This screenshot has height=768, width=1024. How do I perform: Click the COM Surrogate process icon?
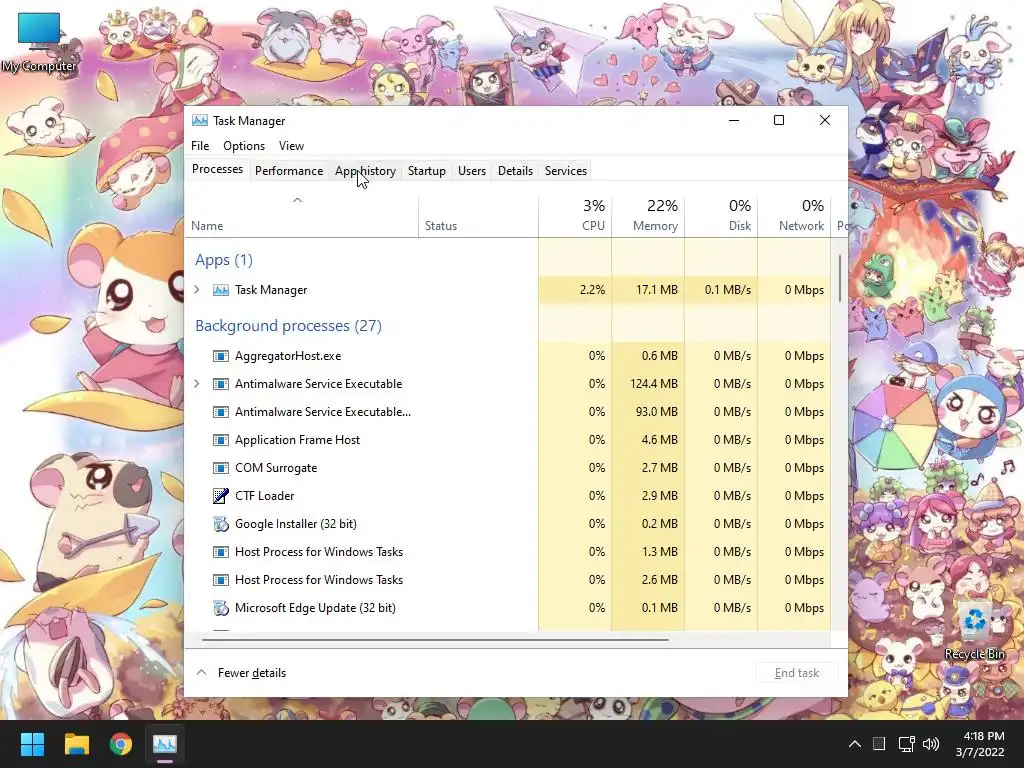pos(221,468)
